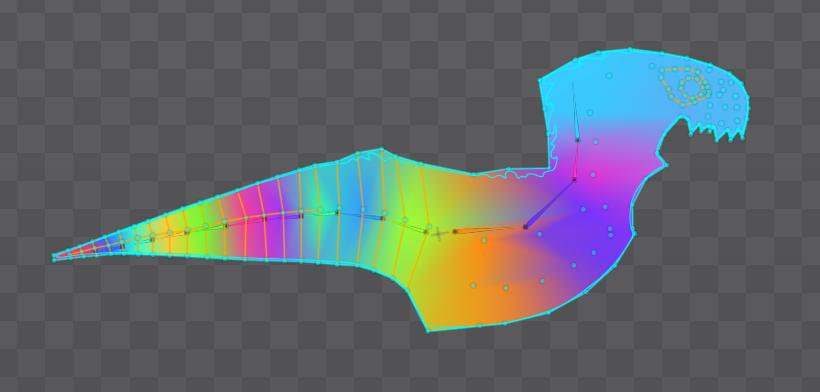Click inside the small hexagonal eye ring
The width and height of the screenshot is (820, 392).
tap(692, 88)
